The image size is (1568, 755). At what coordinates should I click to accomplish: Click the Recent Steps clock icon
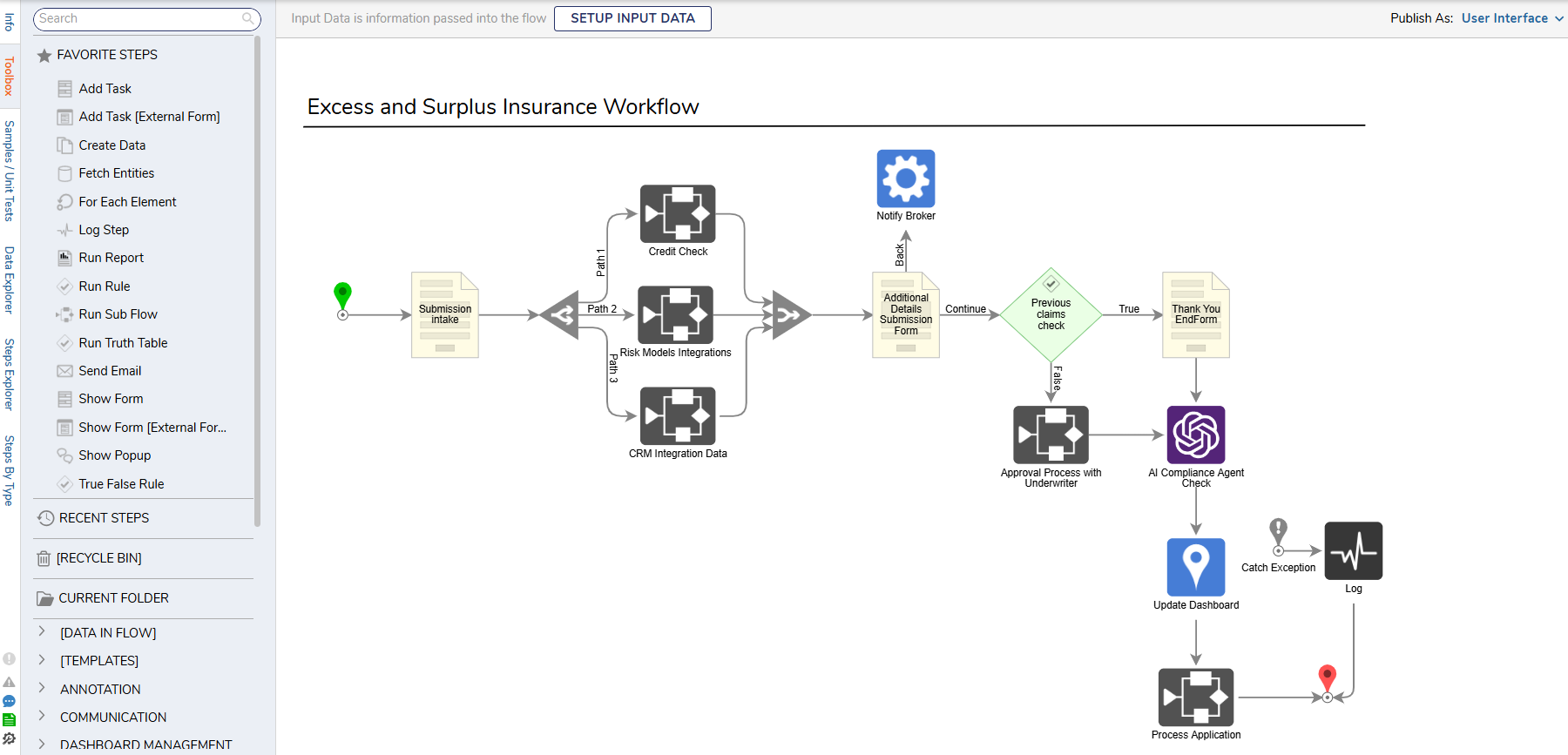pos(46,518)
